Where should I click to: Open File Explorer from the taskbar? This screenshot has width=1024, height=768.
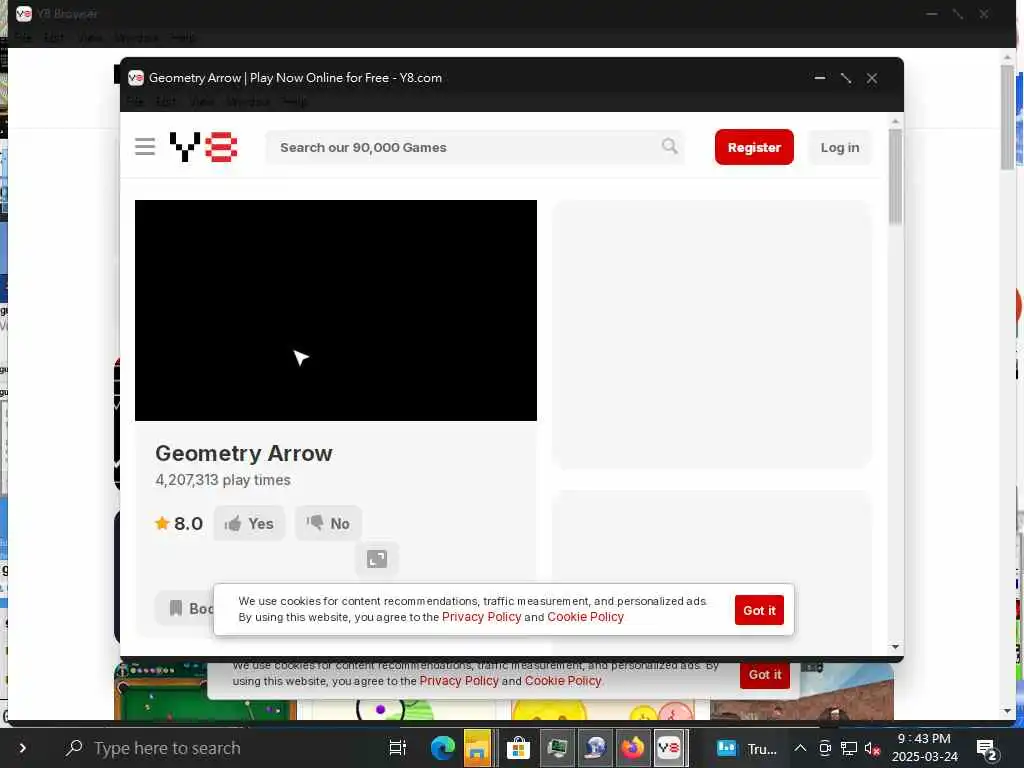pos(477,748)
